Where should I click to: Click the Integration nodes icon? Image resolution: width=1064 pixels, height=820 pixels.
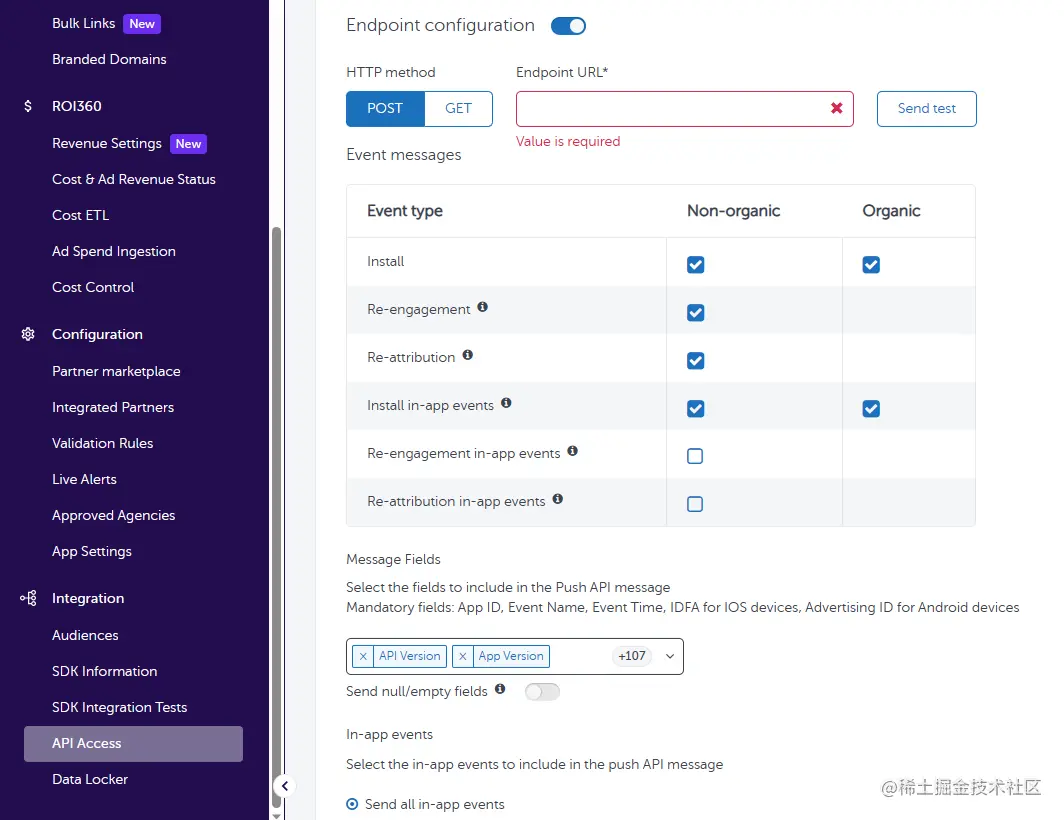point(28,598)
